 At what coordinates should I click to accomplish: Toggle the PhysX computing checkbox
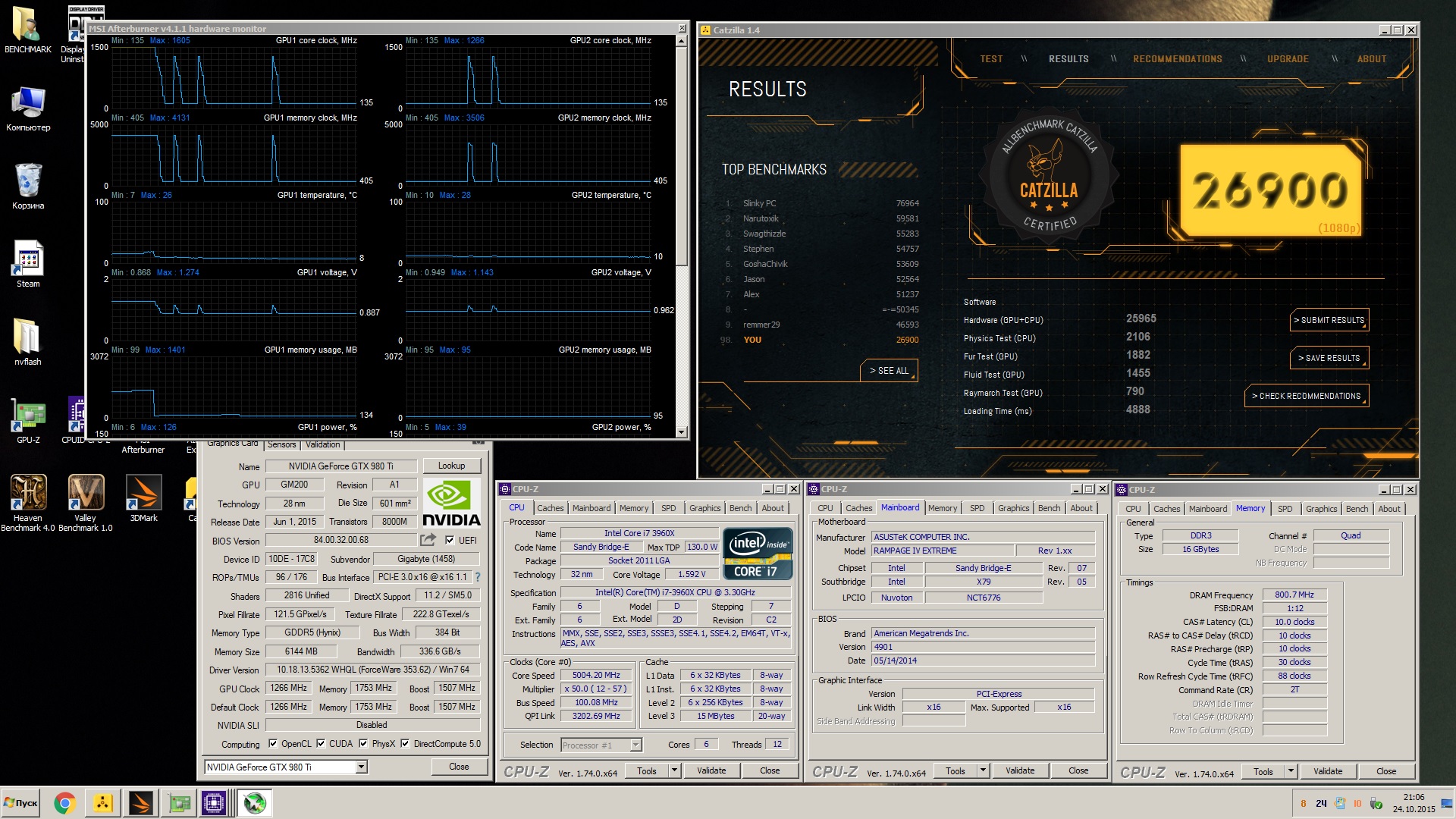click(x=363, y=744)
